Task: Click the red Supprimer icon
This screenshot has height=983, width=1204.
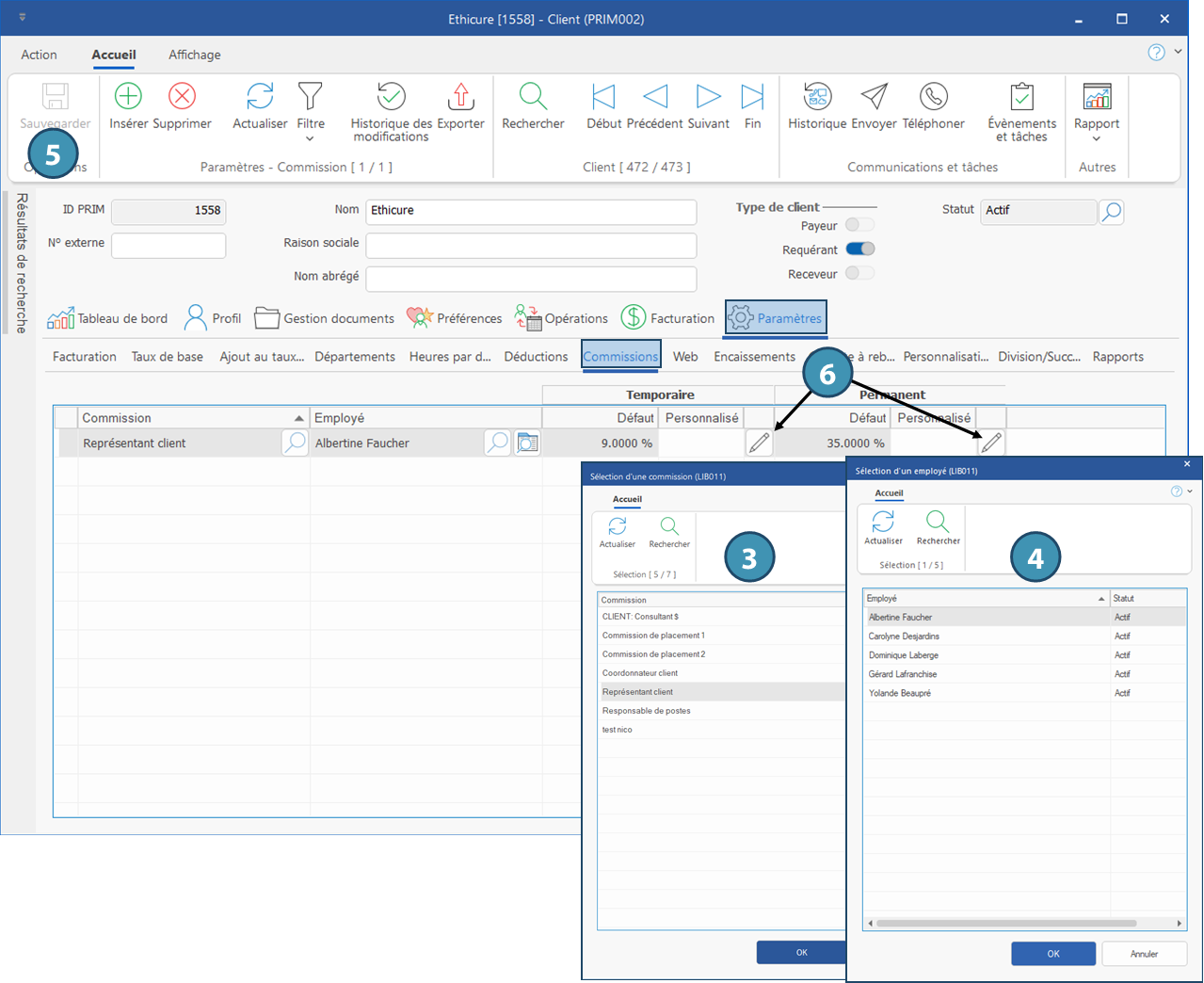Action: pos(182,97)
